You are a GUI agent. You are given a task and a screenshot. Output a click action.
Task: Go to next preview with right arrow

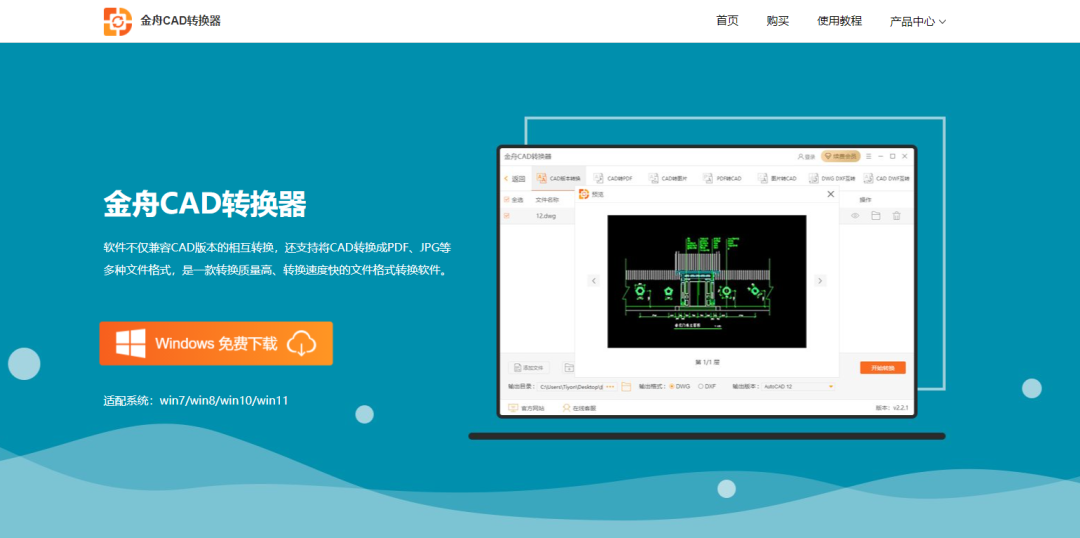pos(820,280)
